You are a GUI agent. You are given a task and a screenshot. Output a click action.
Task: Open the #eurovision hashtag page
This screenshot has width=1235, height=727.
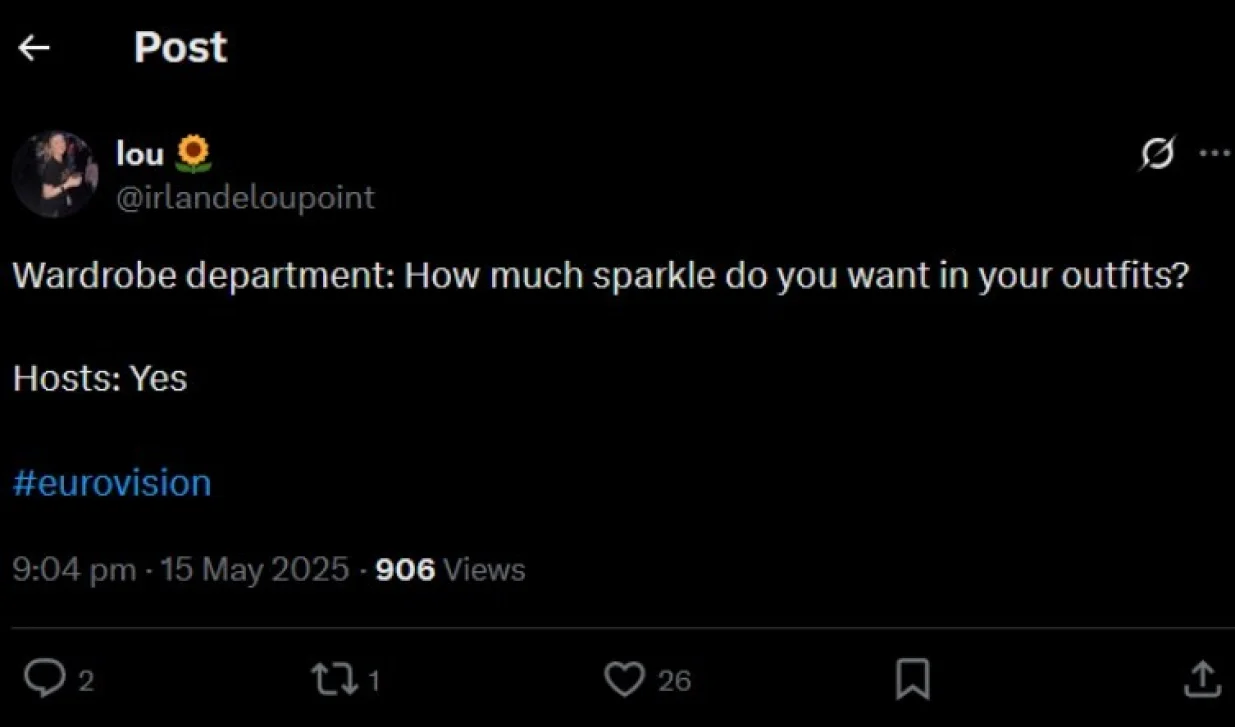pyautogui.click(x=110, y=482)
